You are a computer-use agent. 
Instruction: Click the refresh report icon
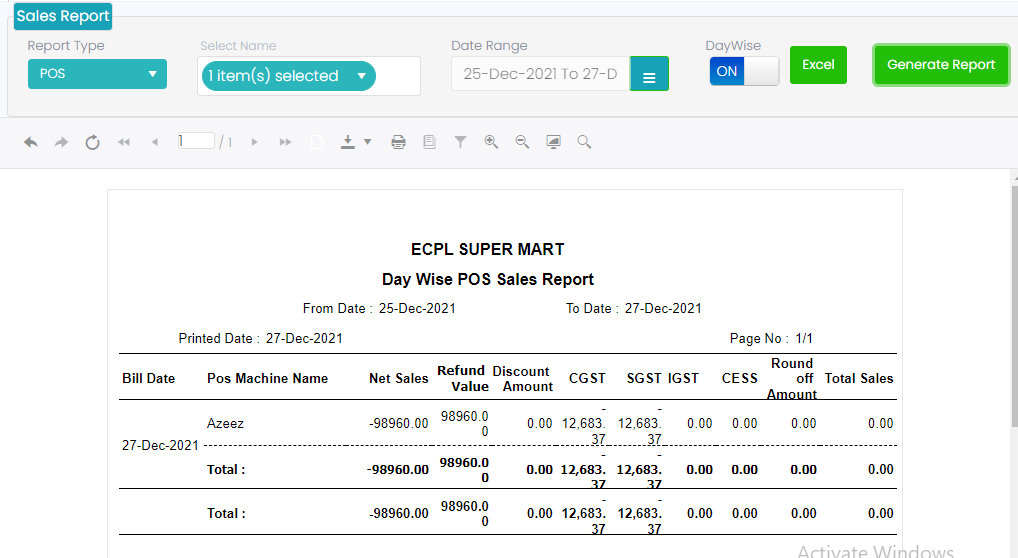[92, 143]
